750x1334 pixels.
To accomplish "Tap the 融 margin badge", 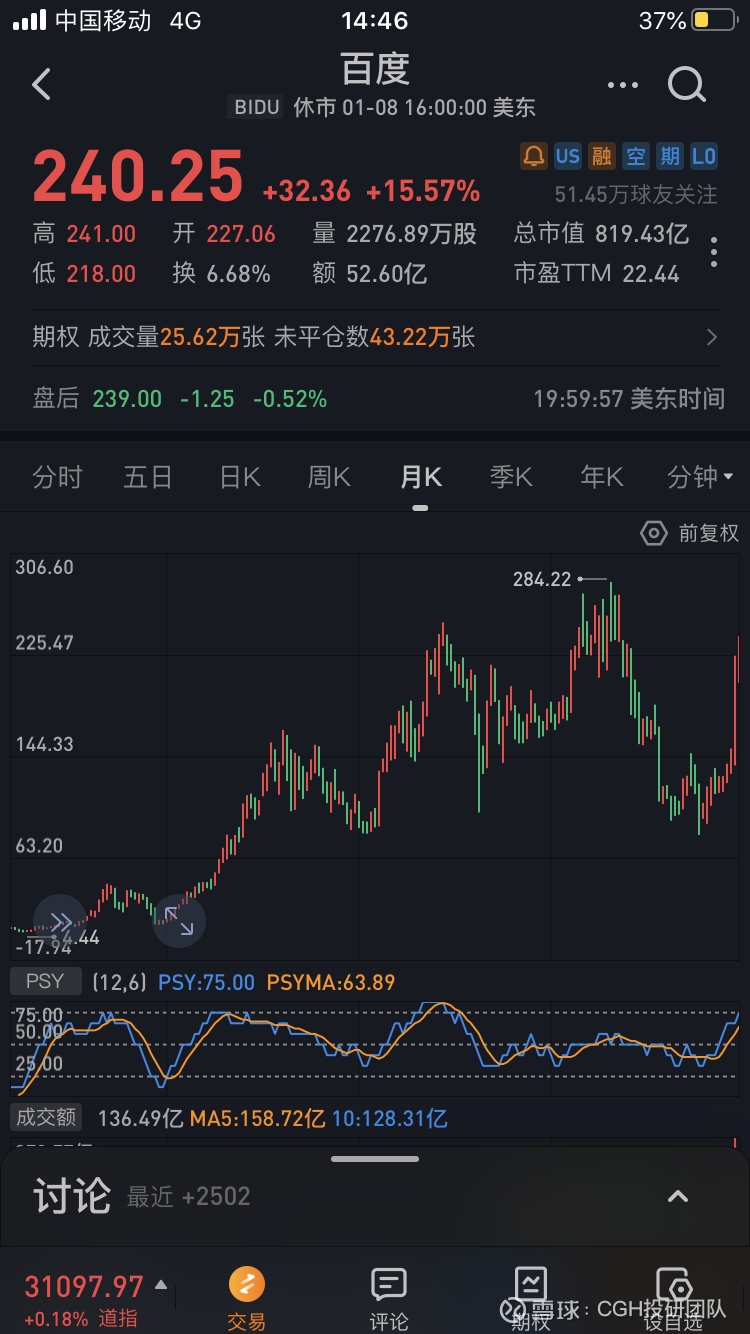I will click(x=602, y=156).
